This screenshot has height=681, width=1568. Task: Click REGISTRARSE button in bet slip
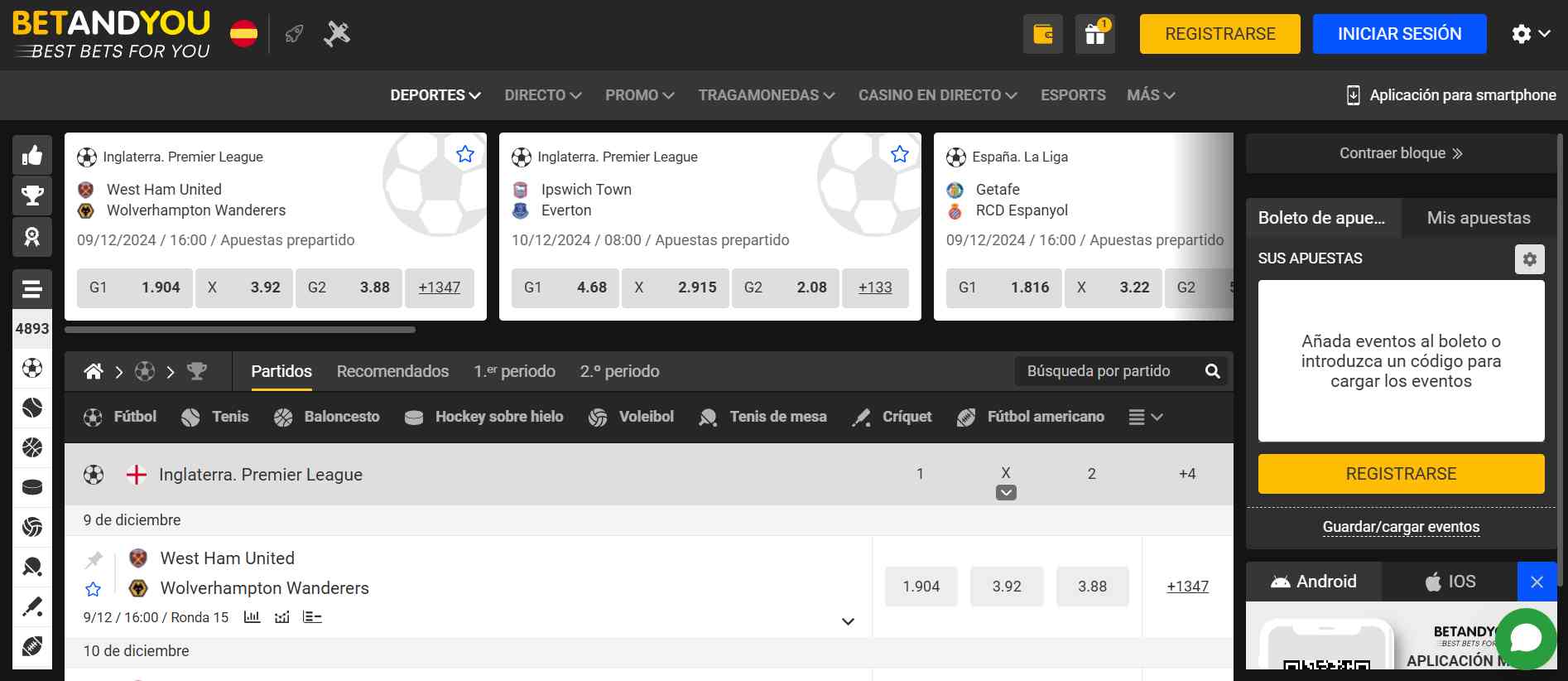tap(1401, 474)
